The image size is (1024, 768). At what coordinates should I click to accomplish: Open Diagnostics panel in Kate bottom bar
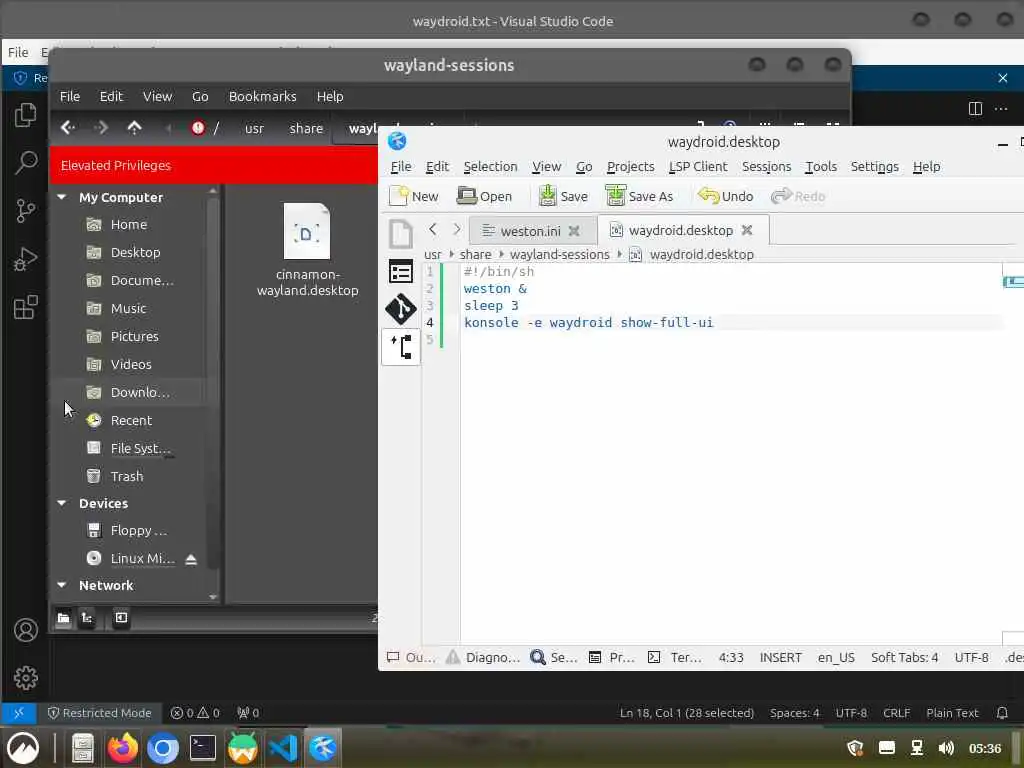point(483,657)
